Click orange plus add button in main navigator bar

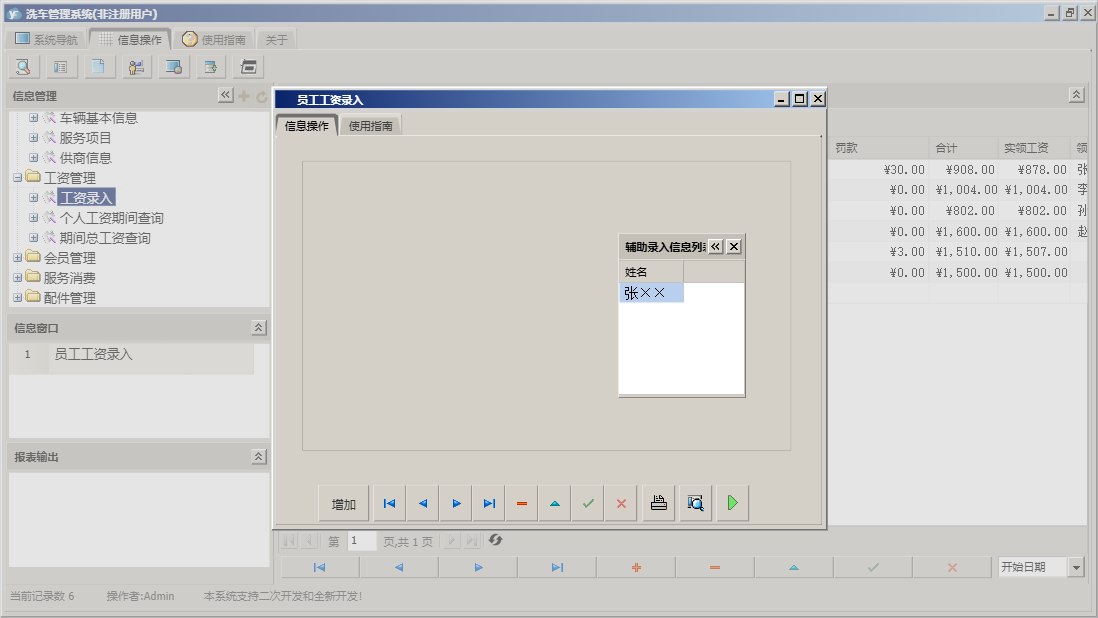(636, 568)
